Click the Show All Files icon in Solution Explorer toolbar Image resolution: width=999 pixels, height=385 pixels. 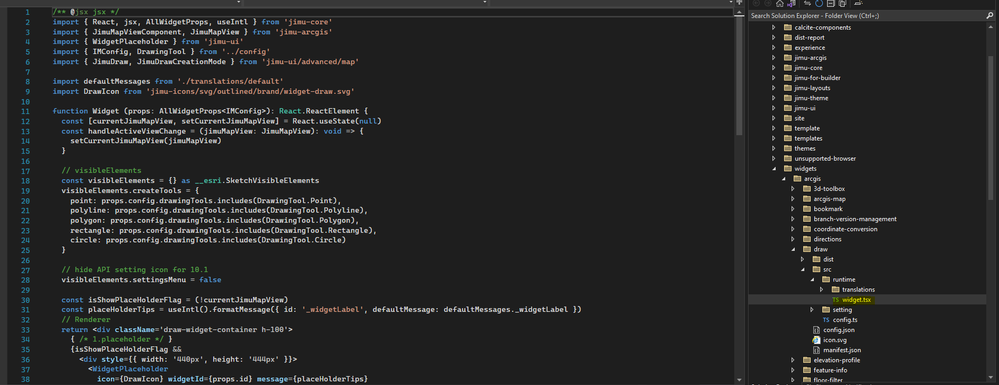pyautogui.click(x=842, y=3)
